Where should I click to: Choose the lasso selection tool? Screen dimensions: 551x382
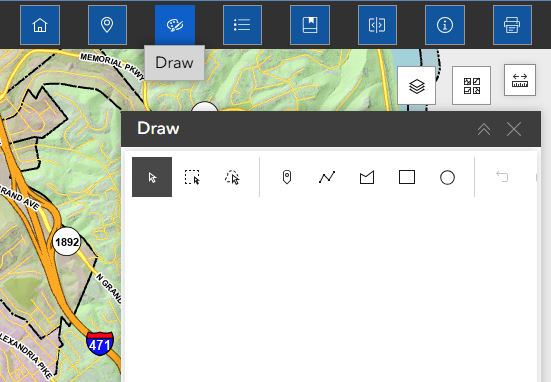tap(232, 177)
